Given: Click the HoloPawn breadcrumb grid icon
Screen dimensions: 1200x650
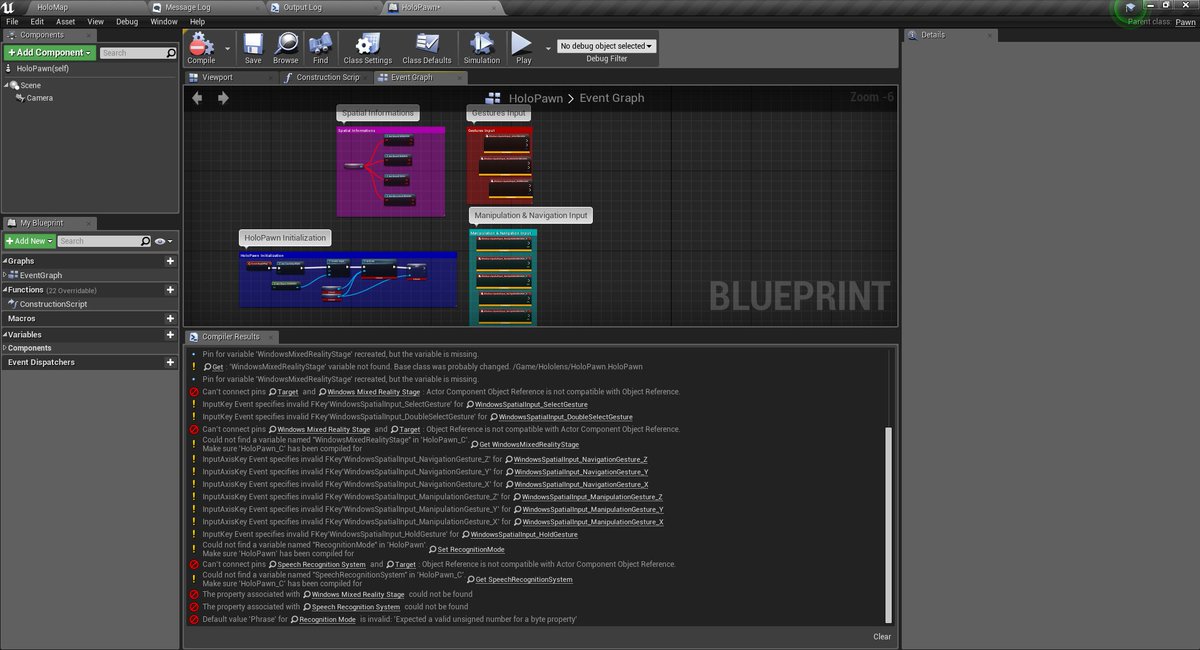Looking at the screenshot, I should tap(492, 98).
